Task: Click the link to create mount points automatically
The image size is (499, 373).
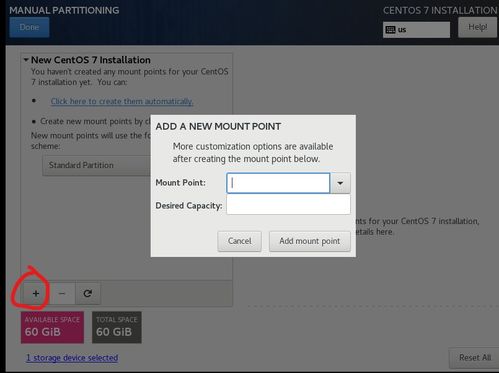Action: 122,101
